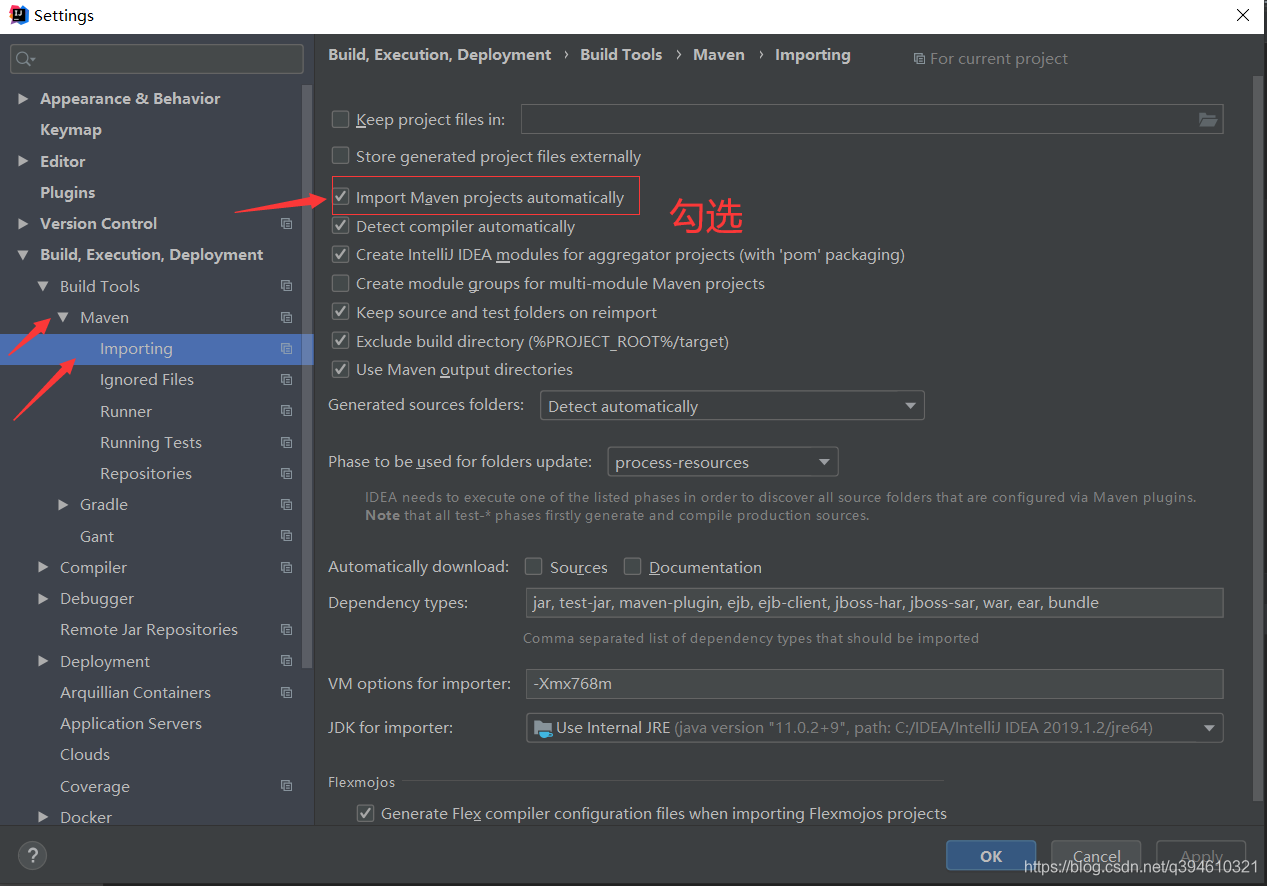1267x886 pixels.
Task: Click project-level icon beside Repositories
Action: [287, 474]
